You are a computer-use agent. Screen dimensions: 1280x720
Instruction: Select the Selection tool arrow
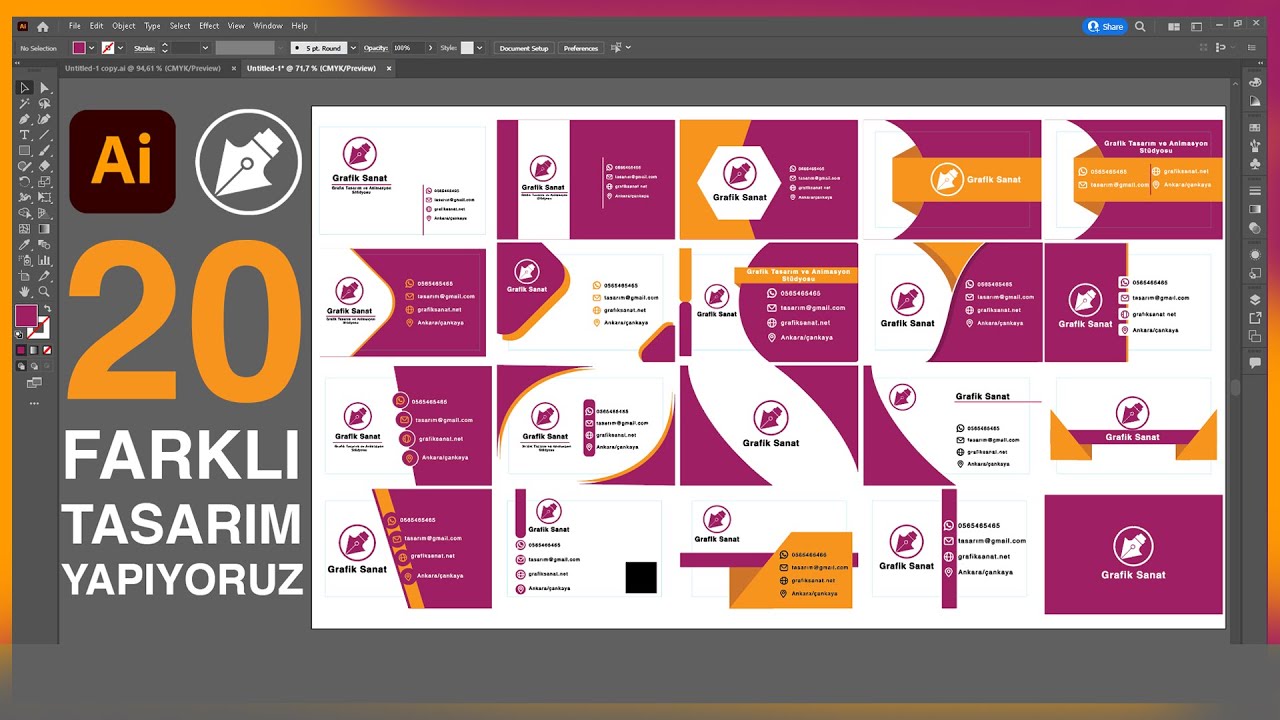coord(25,88)
